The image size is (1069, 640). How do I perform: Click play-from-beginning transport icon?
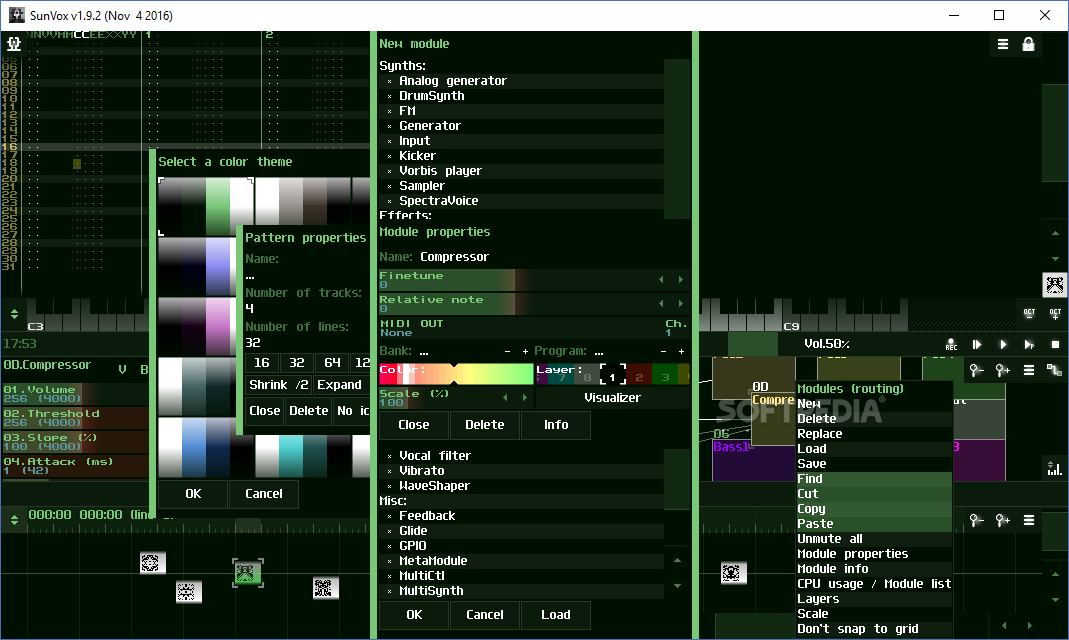977,344
